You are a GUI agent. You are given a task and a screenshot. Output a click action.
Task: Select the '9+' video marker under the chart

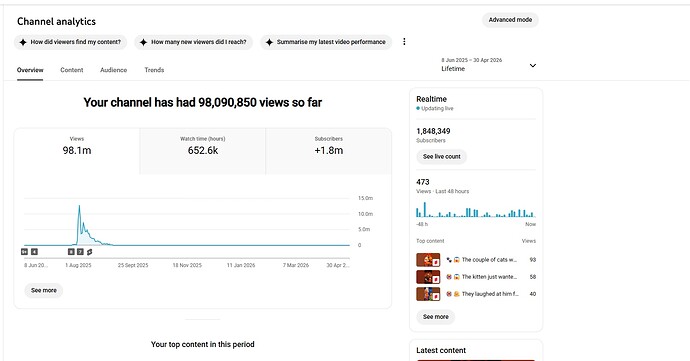coord(24,252)
